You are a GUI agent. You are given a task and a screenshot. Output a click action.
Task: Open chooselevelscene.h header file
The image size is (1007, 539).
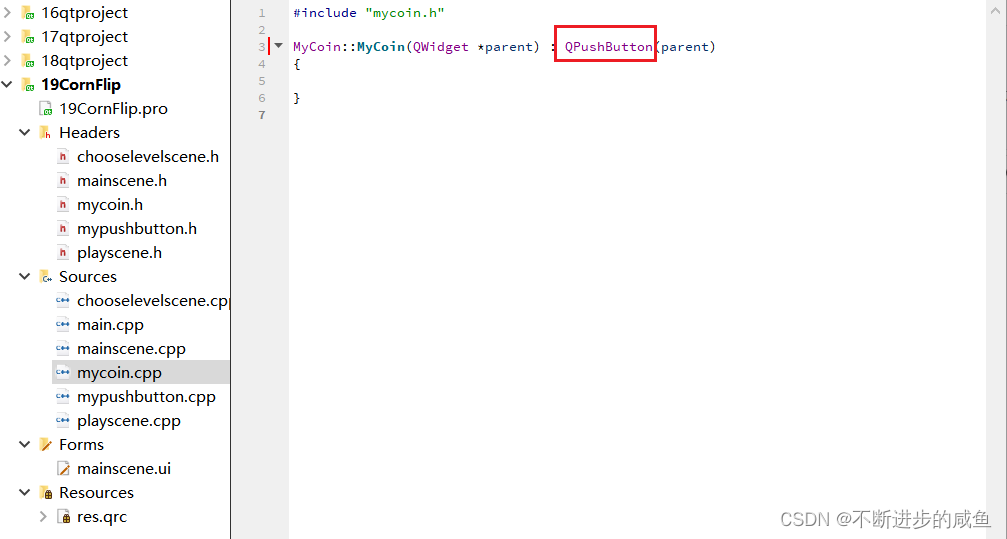(148, 157)
